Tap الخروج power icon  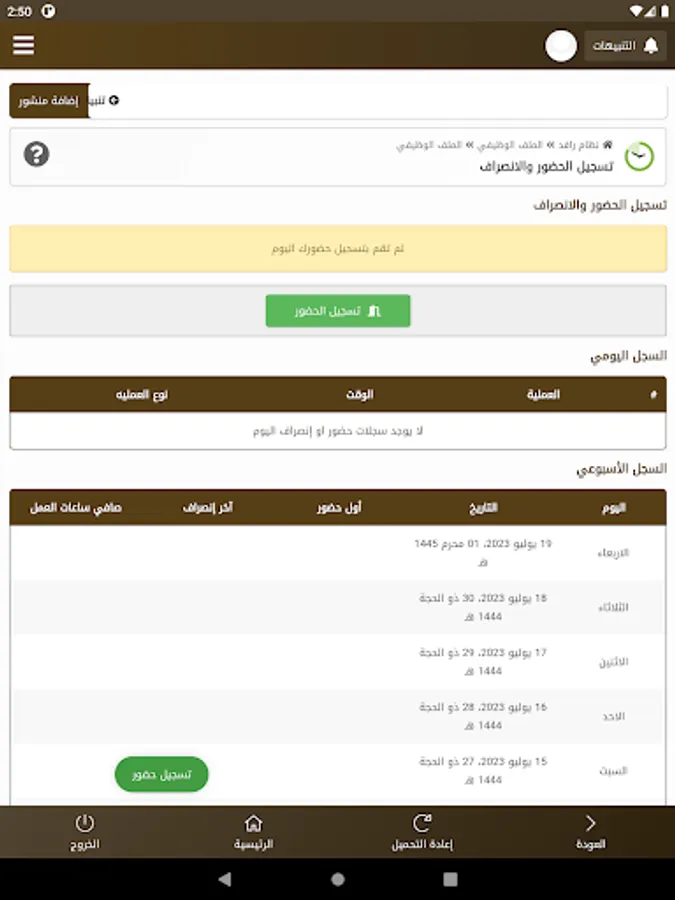click(x=84, y=832)
